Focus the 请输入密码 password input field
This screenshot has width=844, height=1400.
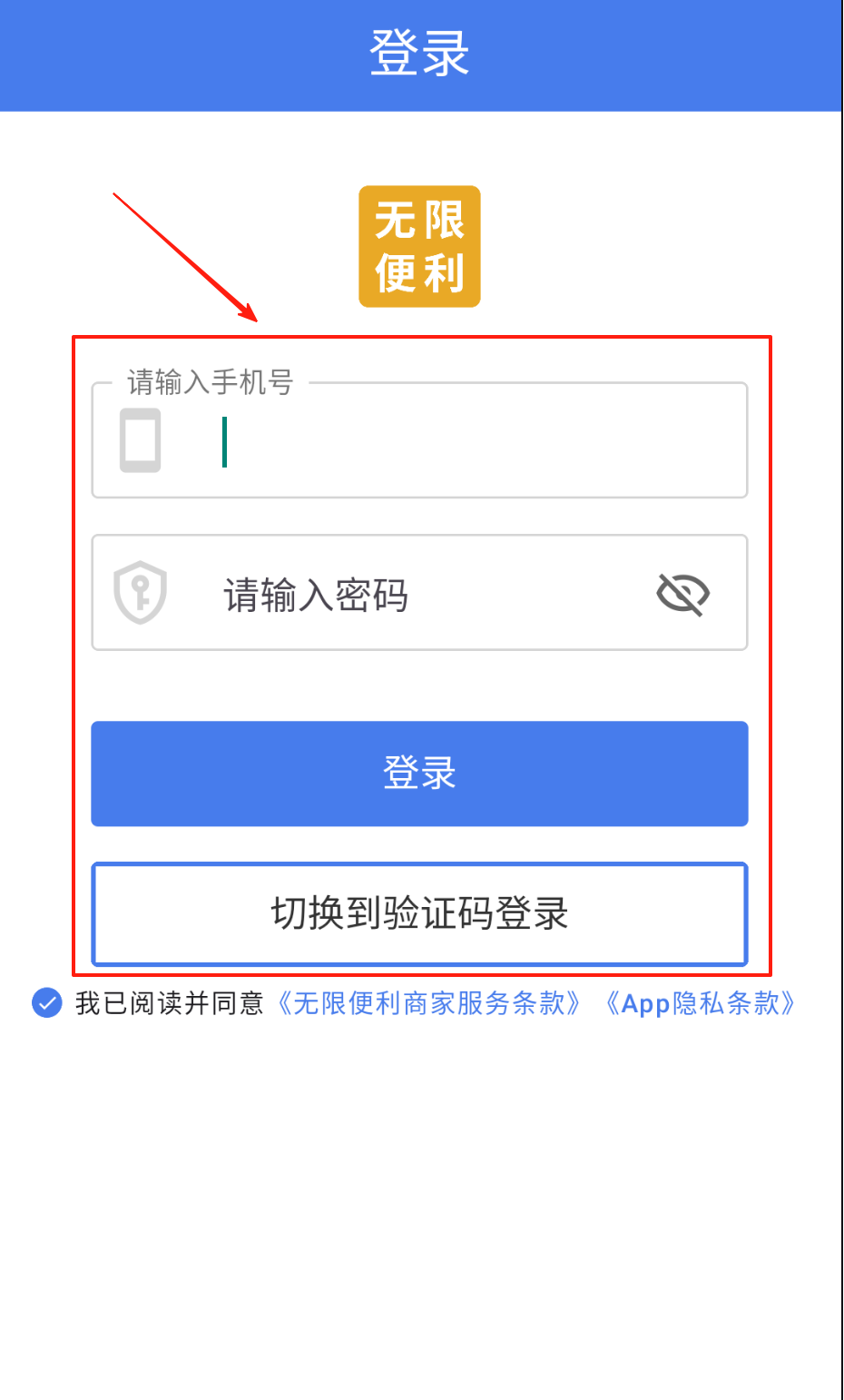(419, 593)
